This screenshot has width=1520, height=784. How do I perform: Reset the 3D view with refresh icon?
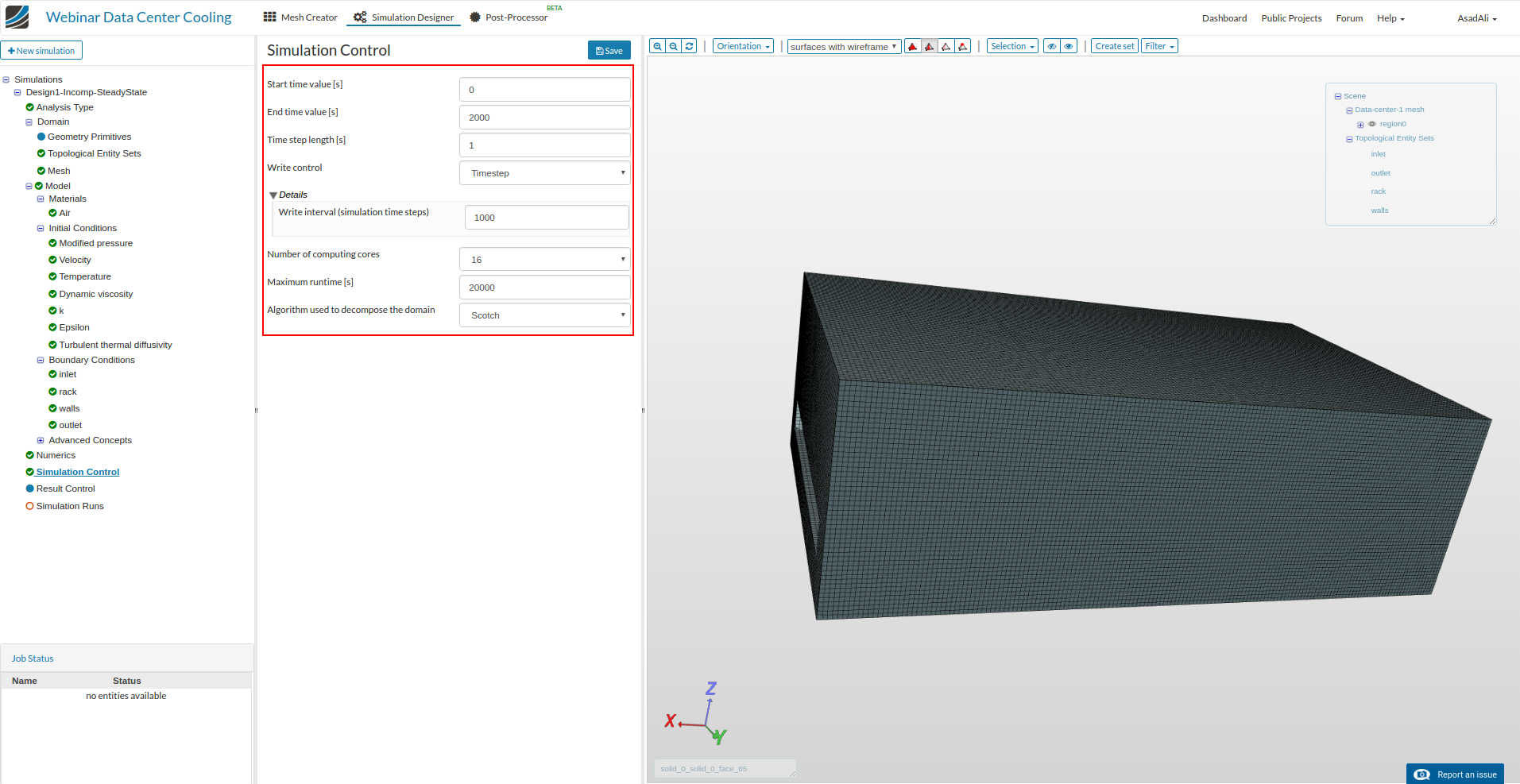pos(690,46)
